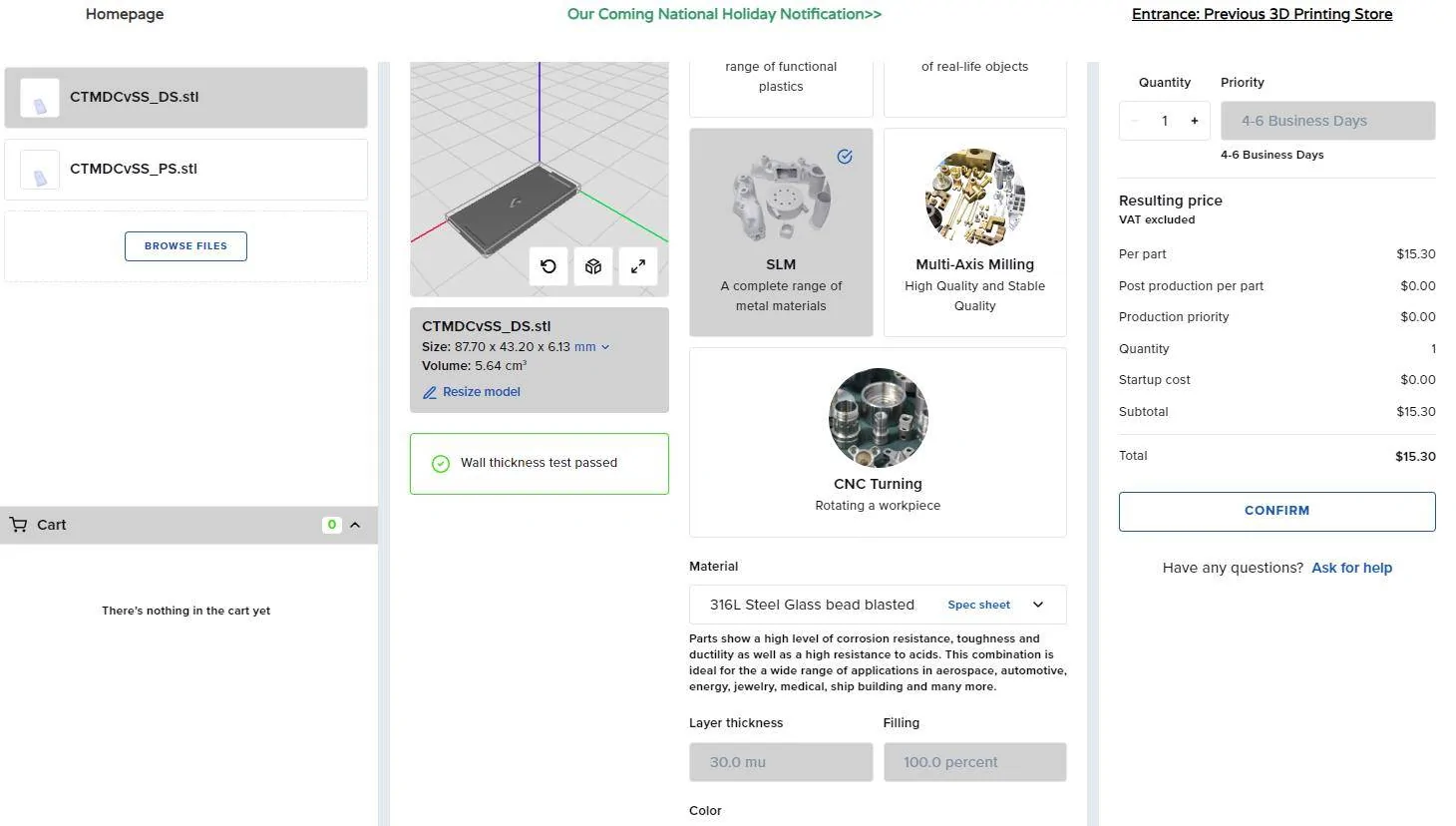
Task: Toggle the 3D box view mode icon
Action: (x=593, y=266)
